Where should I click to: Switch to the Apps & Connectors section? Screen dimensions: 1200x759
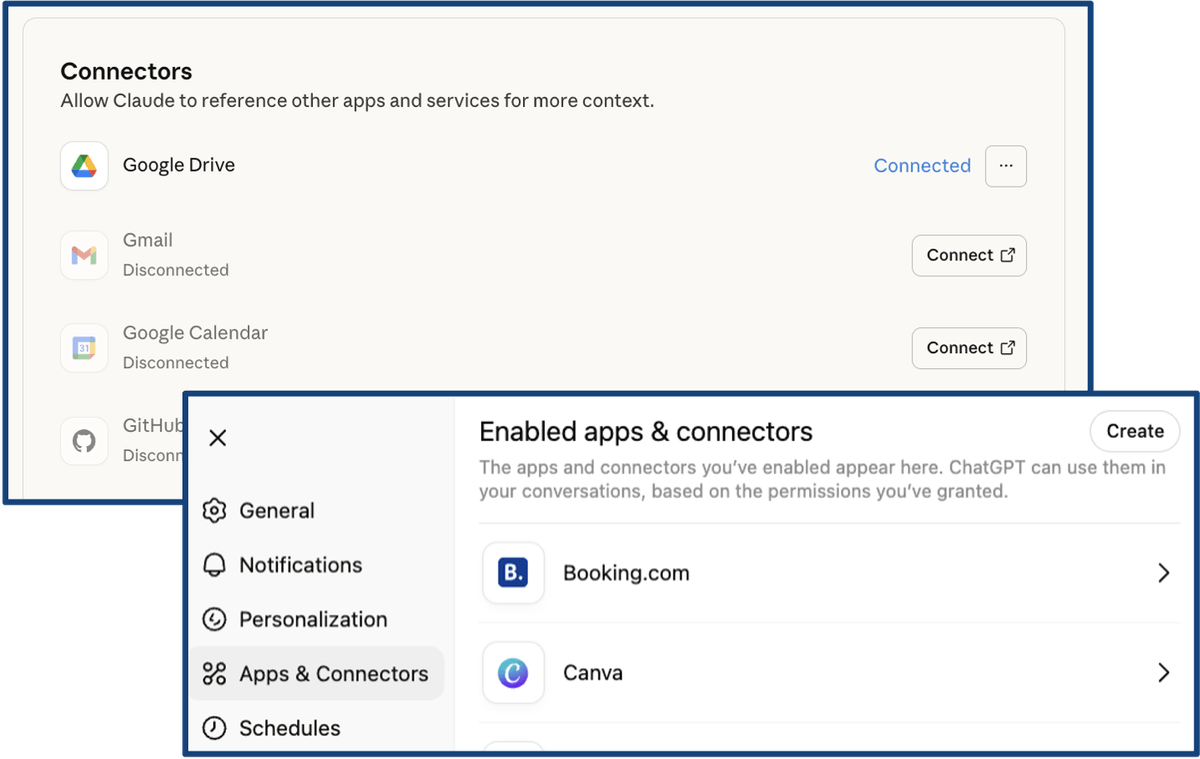[x=317, y=673]
